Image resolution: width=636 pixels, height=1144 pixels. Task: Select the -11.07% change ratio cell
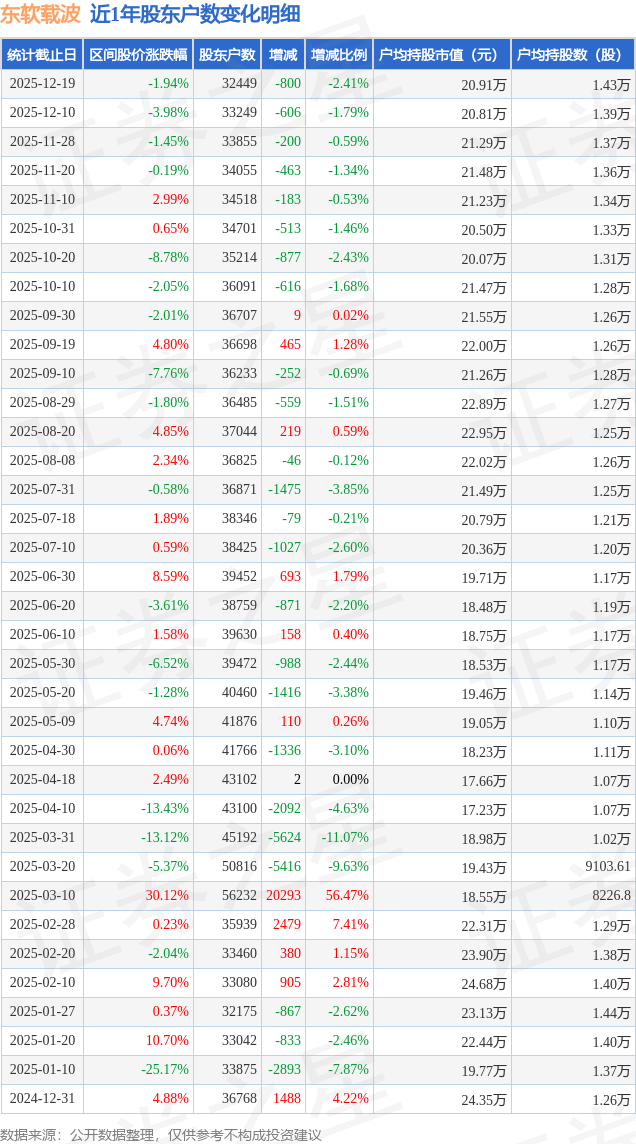point(345,837)
